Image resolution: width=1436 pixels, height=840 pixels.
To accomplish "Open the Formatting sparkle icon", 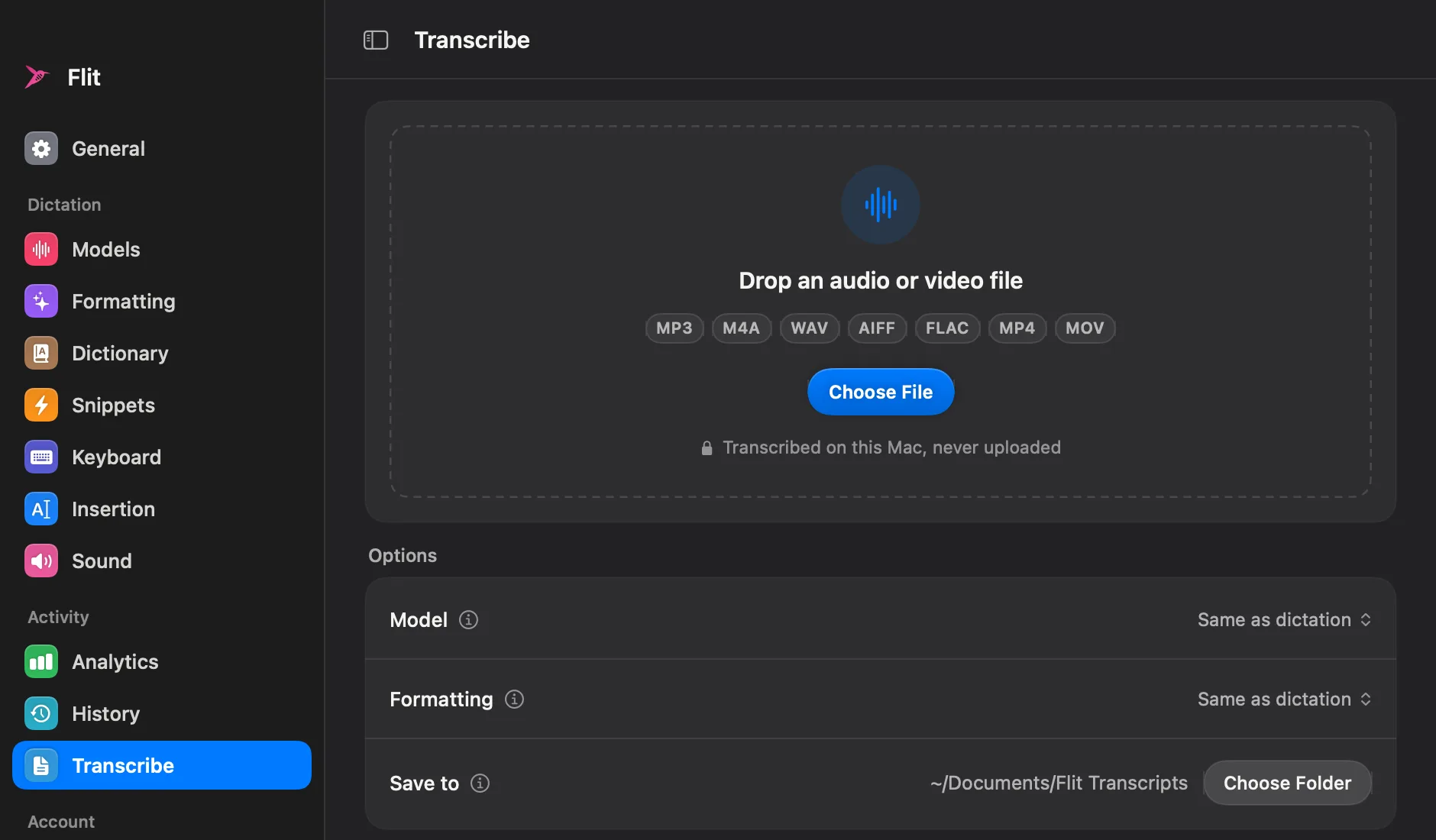I will point(41,301).
